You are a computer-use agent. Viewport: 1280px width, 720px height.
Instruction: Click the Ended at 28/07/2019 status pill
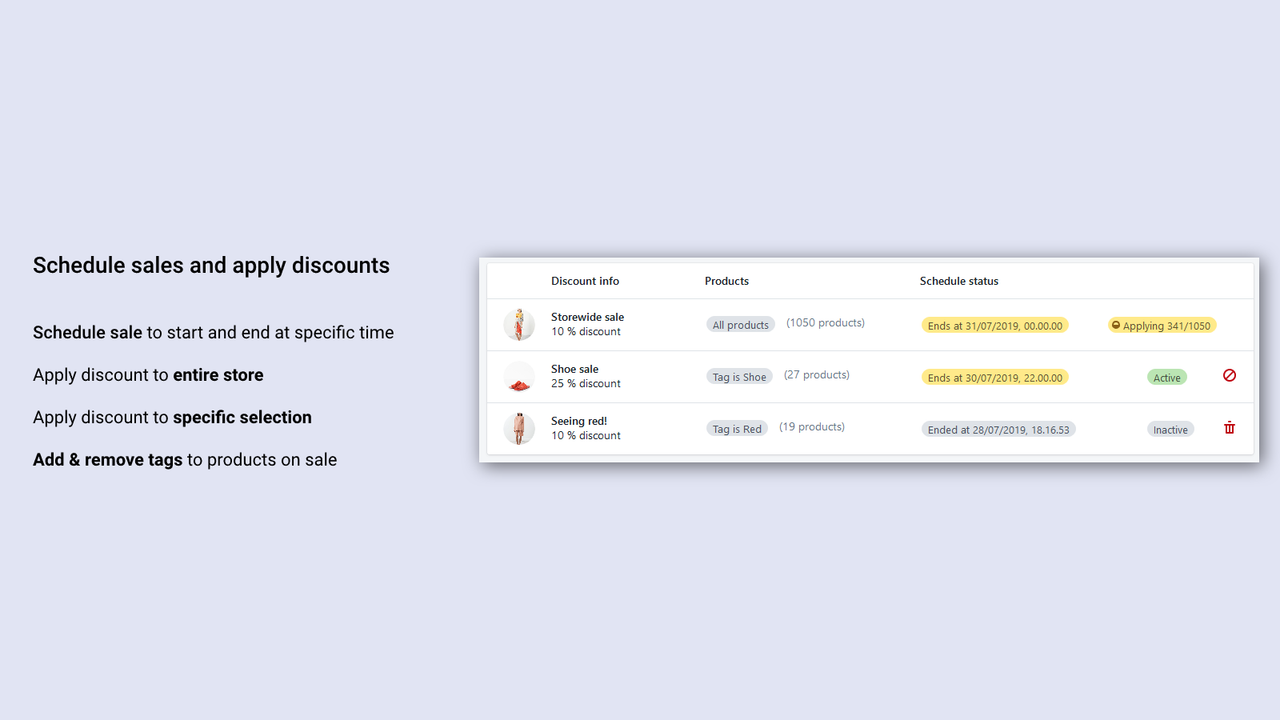(x=998, y=429)
